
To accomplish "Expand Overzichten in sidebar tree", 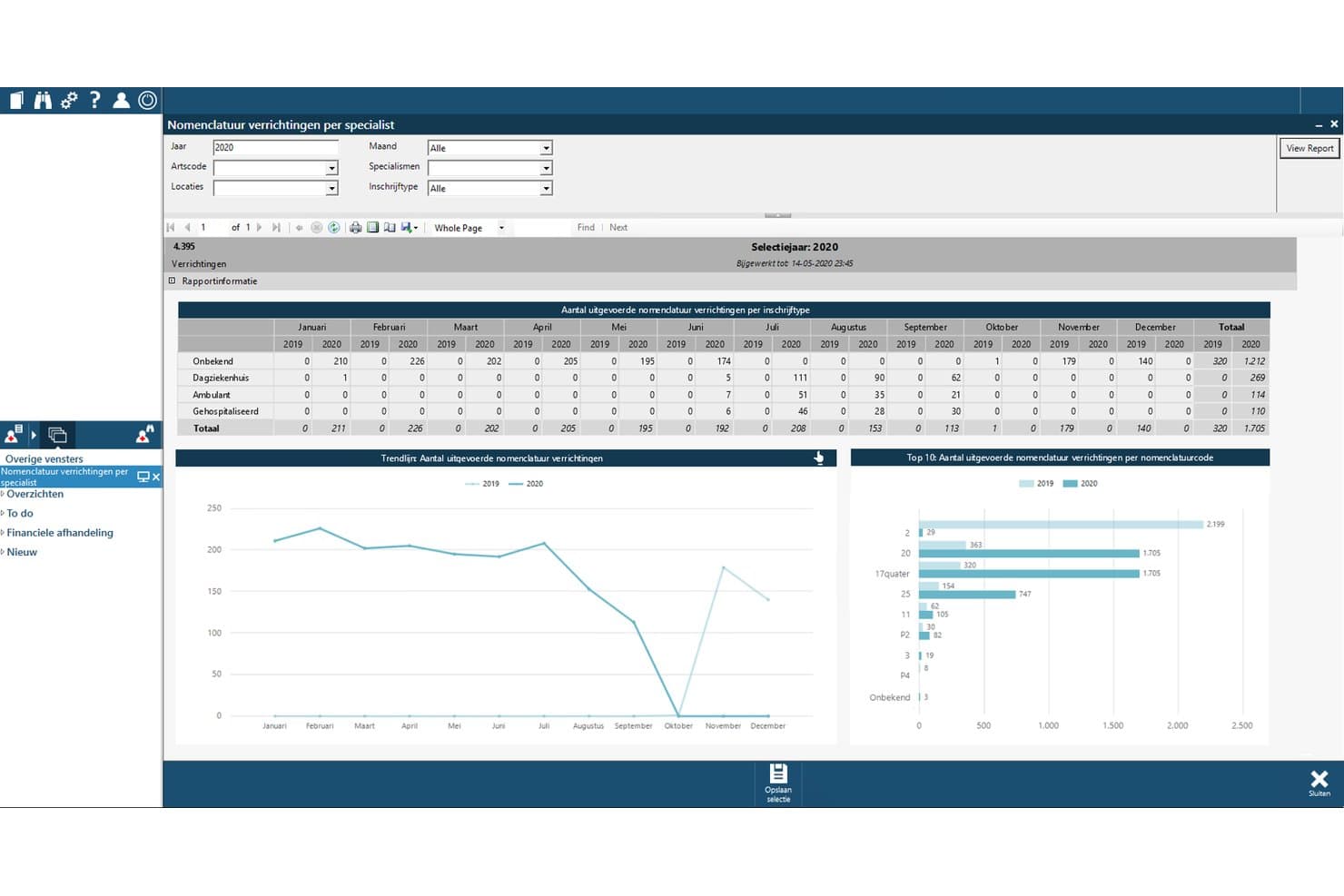I will coord(3,495).
